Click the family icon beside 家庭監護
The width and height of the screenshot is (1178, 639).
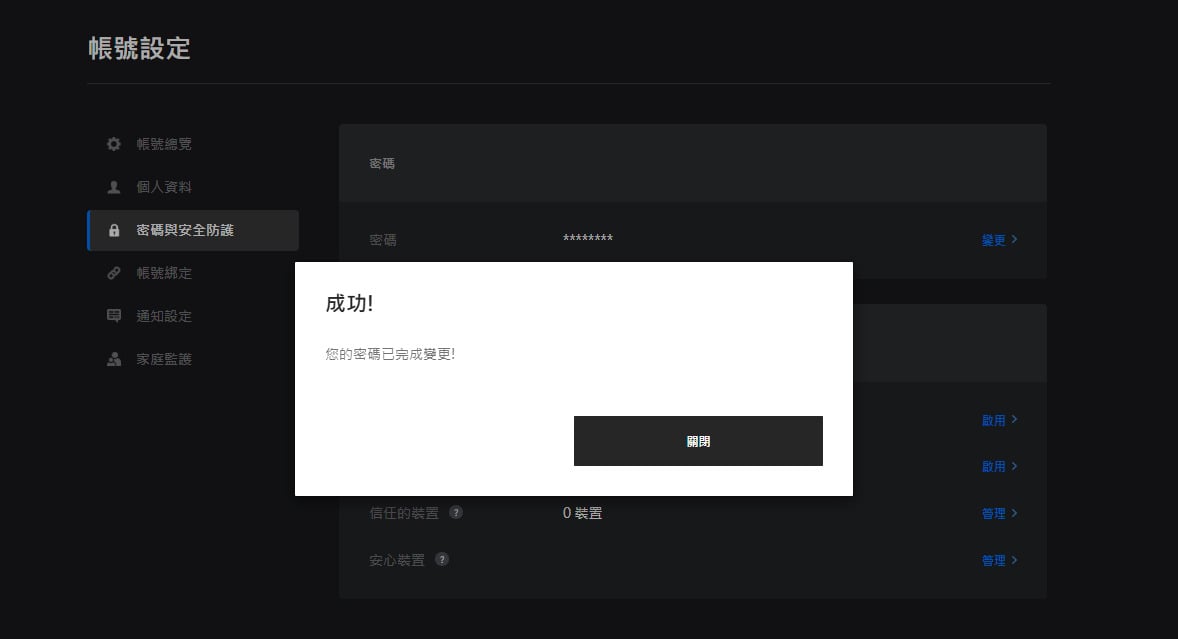coord(113,359)
